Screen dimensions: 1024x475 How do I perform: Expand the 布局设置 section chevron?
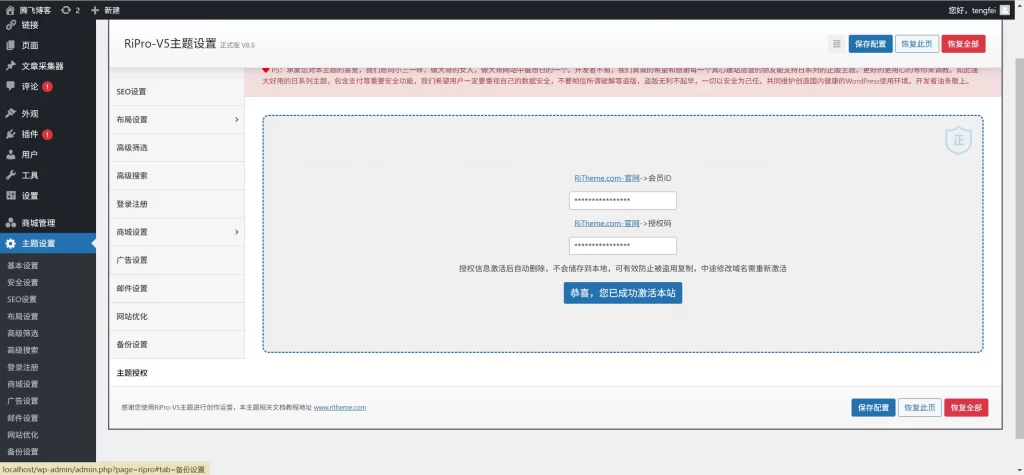236,120
